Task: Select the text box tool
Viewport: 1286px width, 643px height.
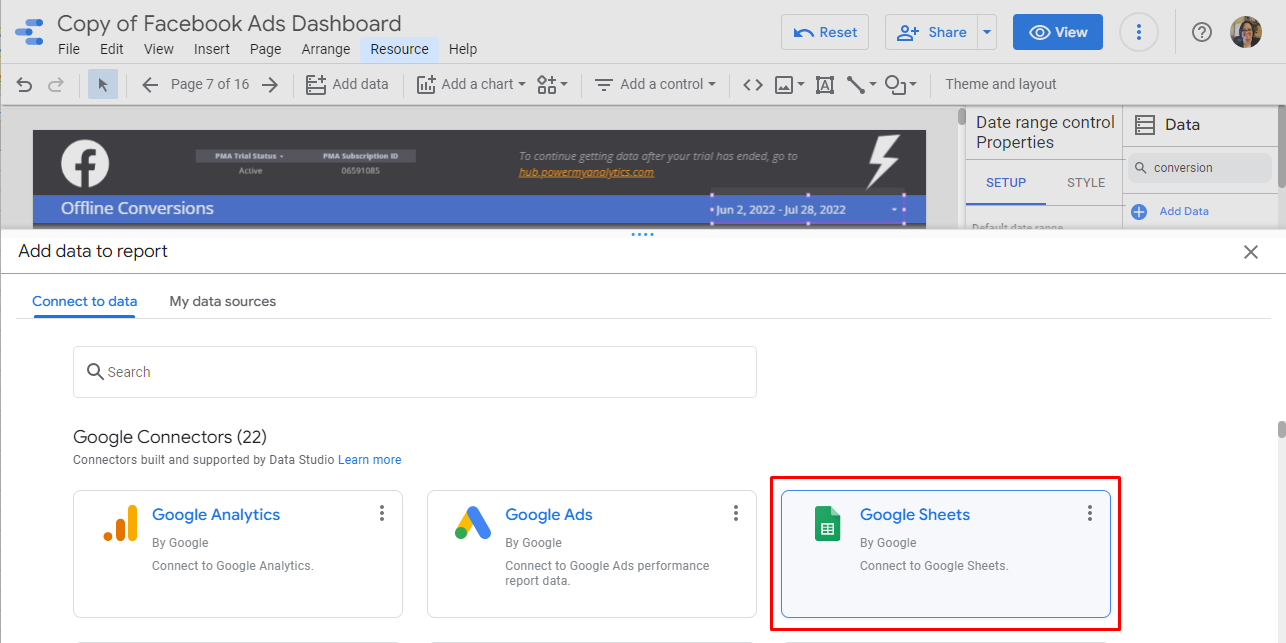Action: (825, 85)
